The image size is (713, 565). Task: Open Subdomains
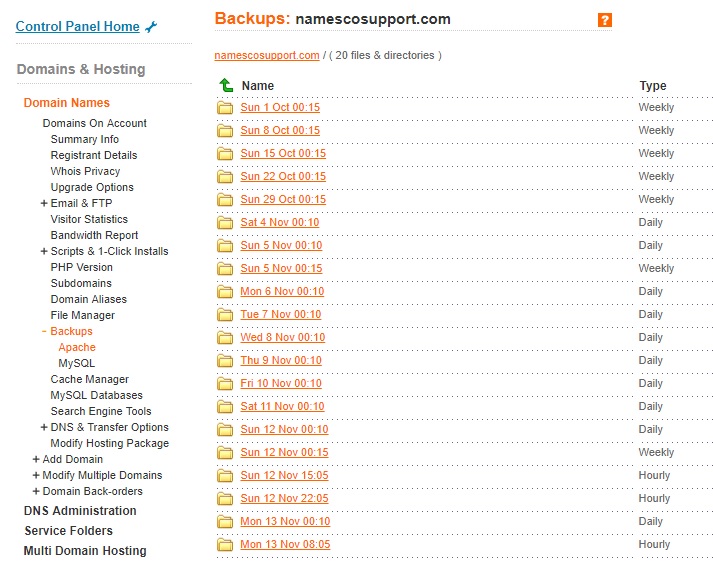[x=81, y=283]
